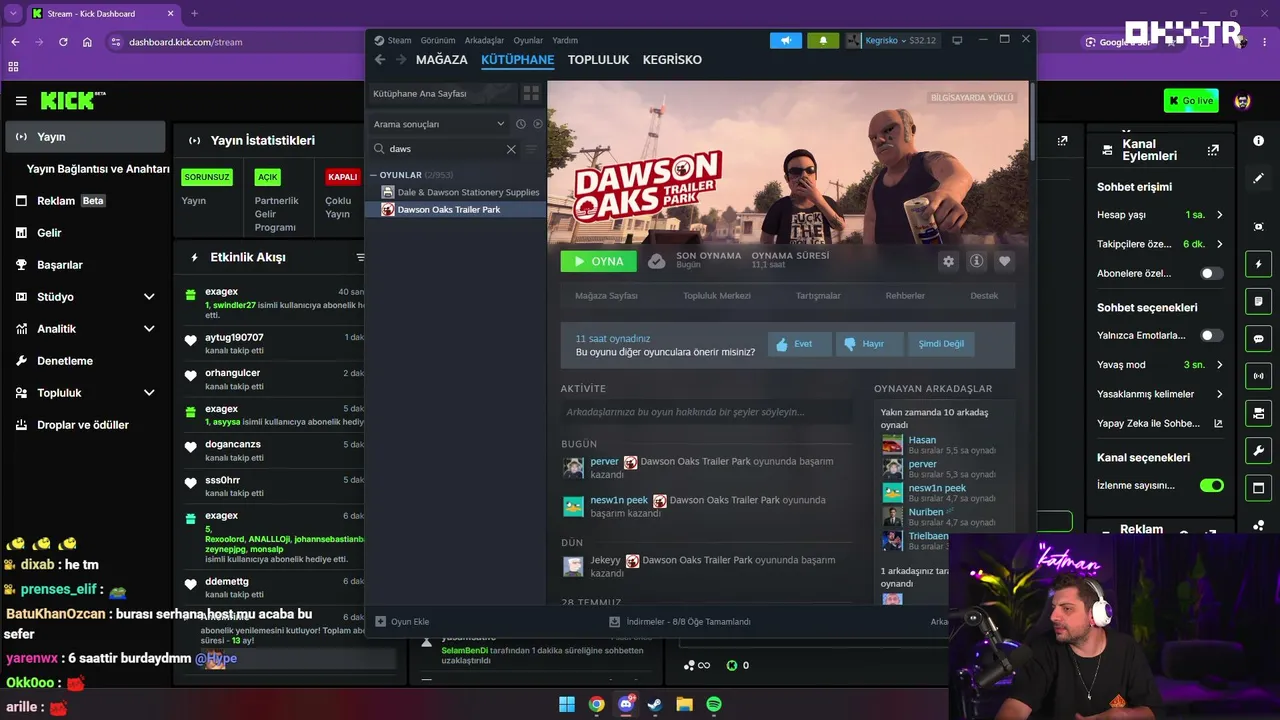Open the Steam TOPLULUK tab

598,60
